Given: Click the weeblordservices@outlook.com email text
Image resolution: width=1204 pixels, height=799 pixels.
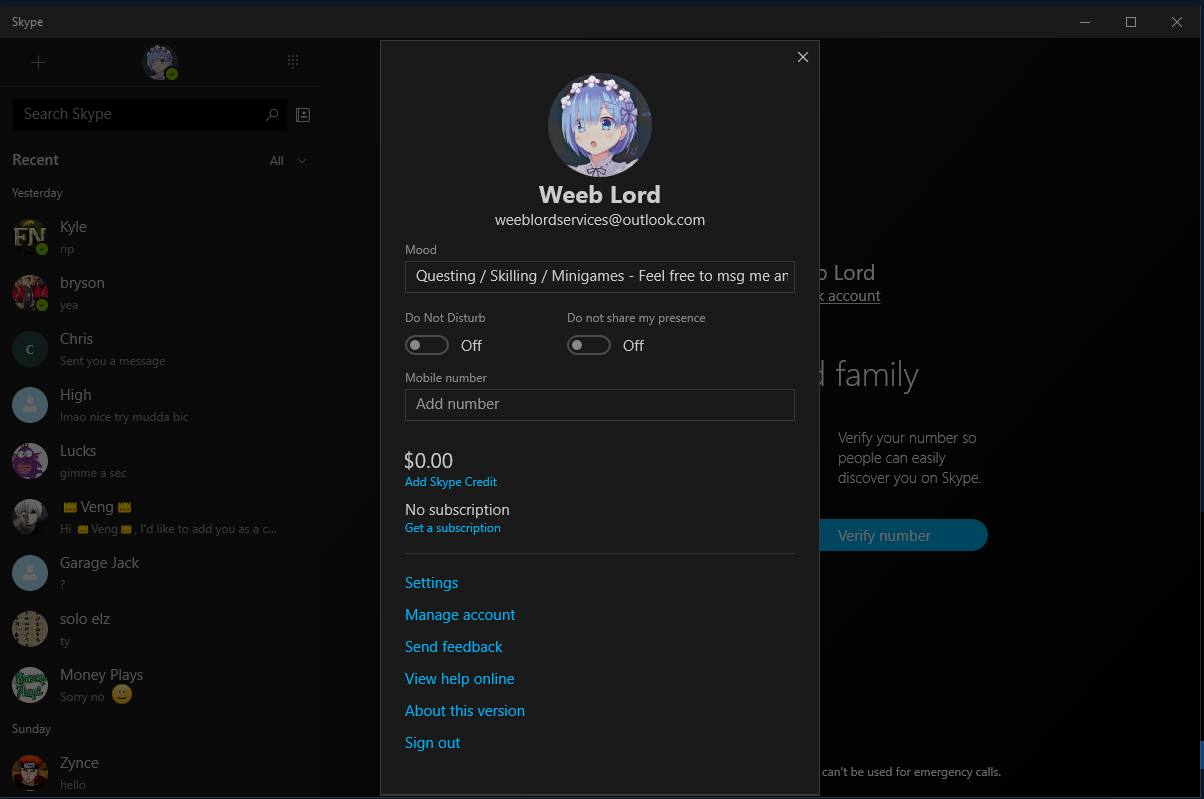Looking at the screenshot, I should pos(600,220).
